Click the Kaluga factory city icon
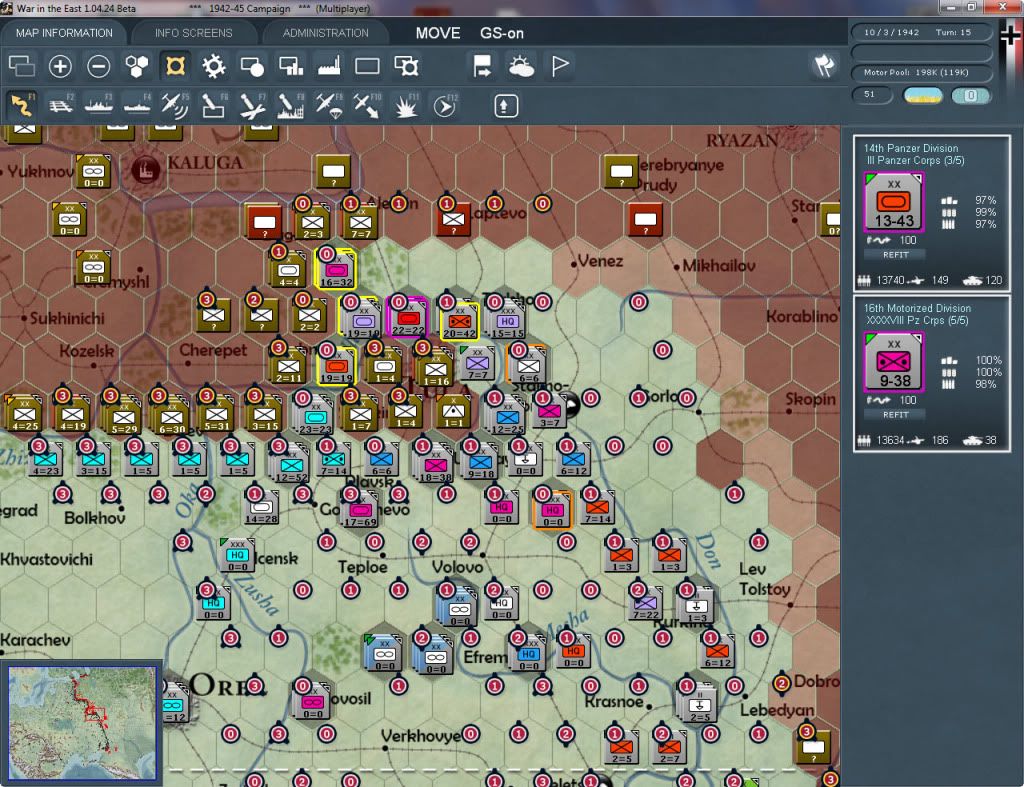Viewport: 1024px width, 787px height. (x=145, y=169)
